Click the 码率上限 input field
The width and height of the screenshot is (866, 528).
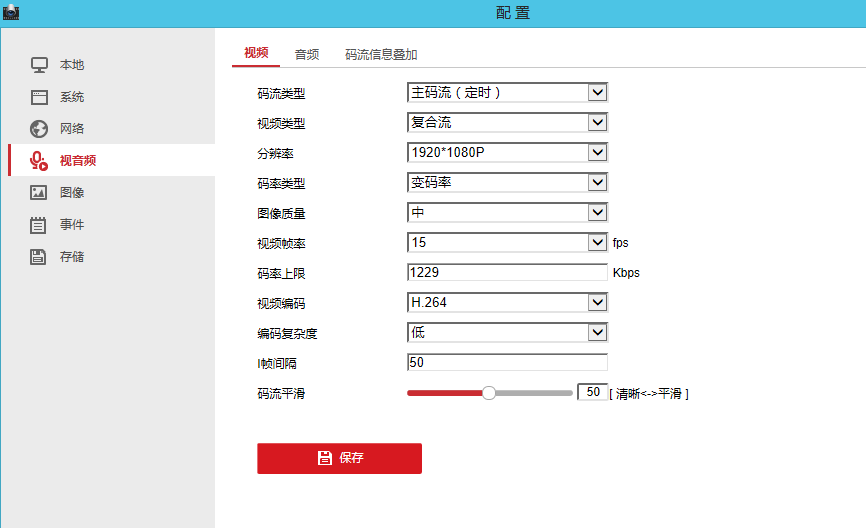[508, 272]
